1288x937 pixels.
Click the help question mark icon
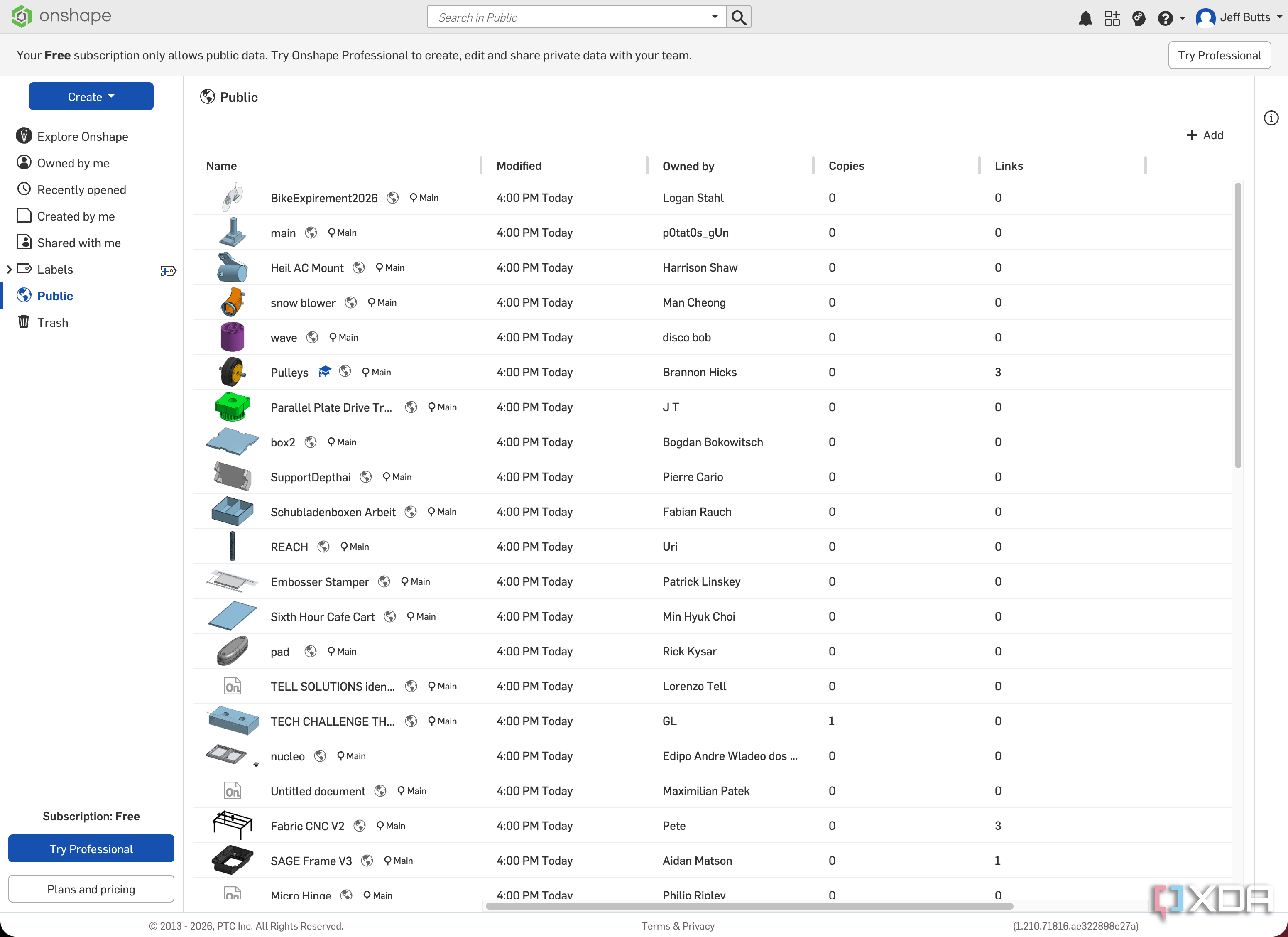[x=1165, y=18]
